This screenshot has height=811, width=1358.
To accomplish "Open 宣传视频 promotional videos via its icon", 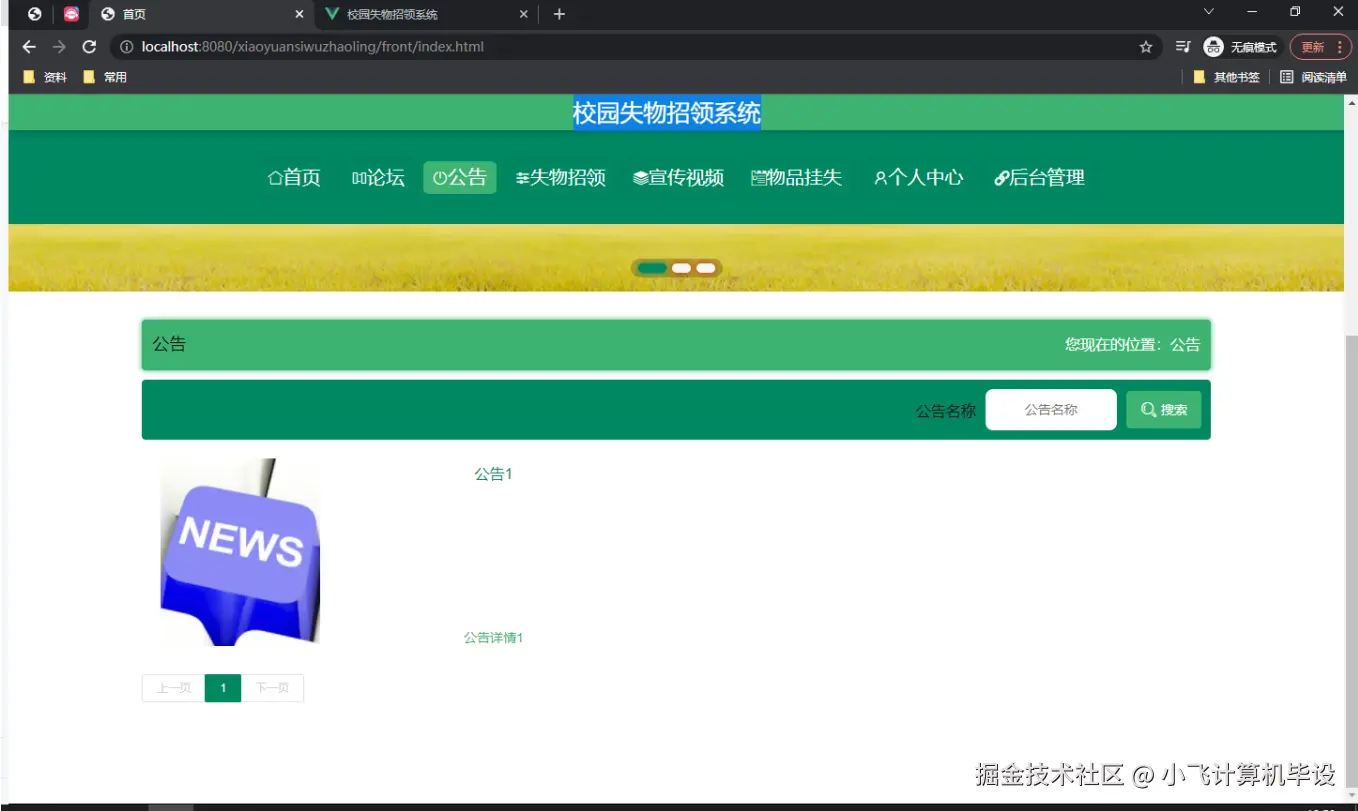I will pos(640,177).
